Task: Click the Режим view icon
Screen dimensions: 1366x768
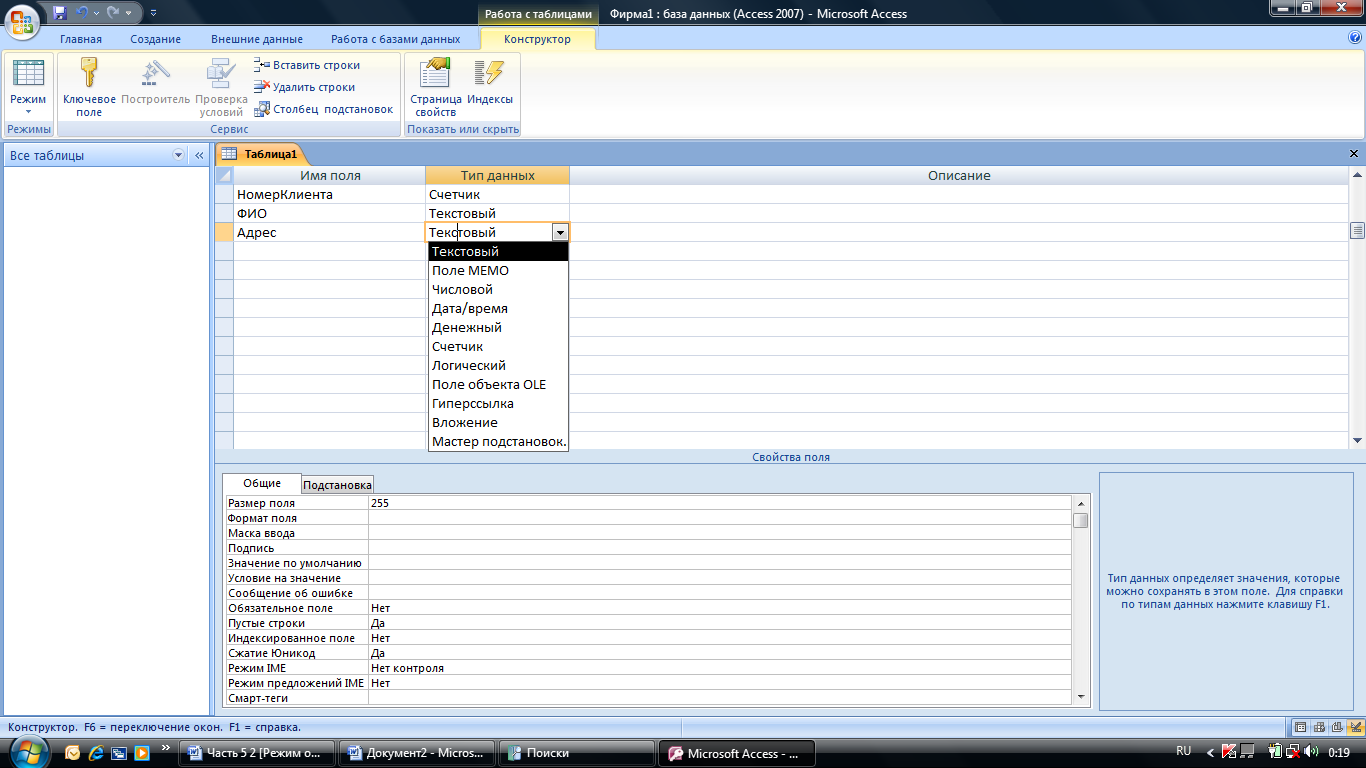Action: 28,73
